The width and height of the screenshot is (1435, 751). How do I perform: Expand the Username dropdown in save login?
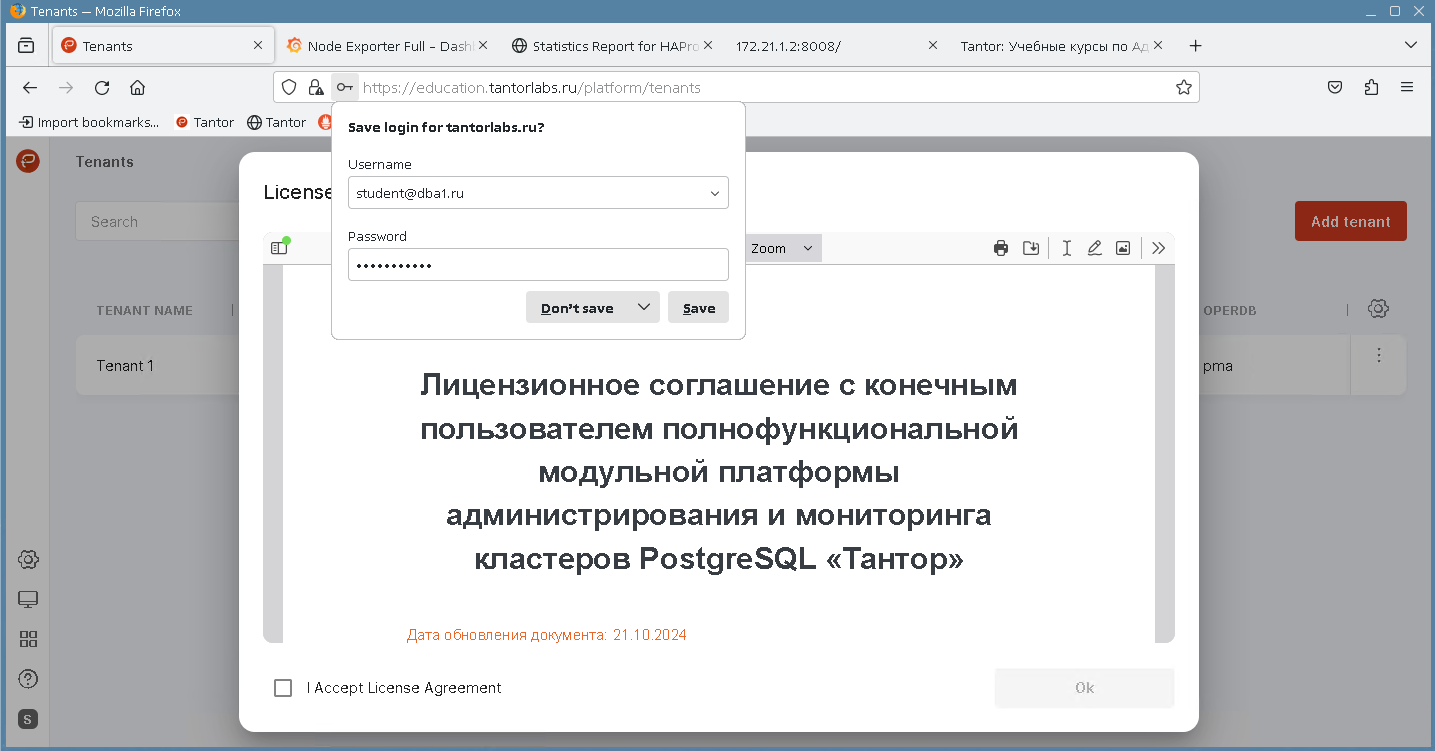pyautogui.click(x=714, y=194)
